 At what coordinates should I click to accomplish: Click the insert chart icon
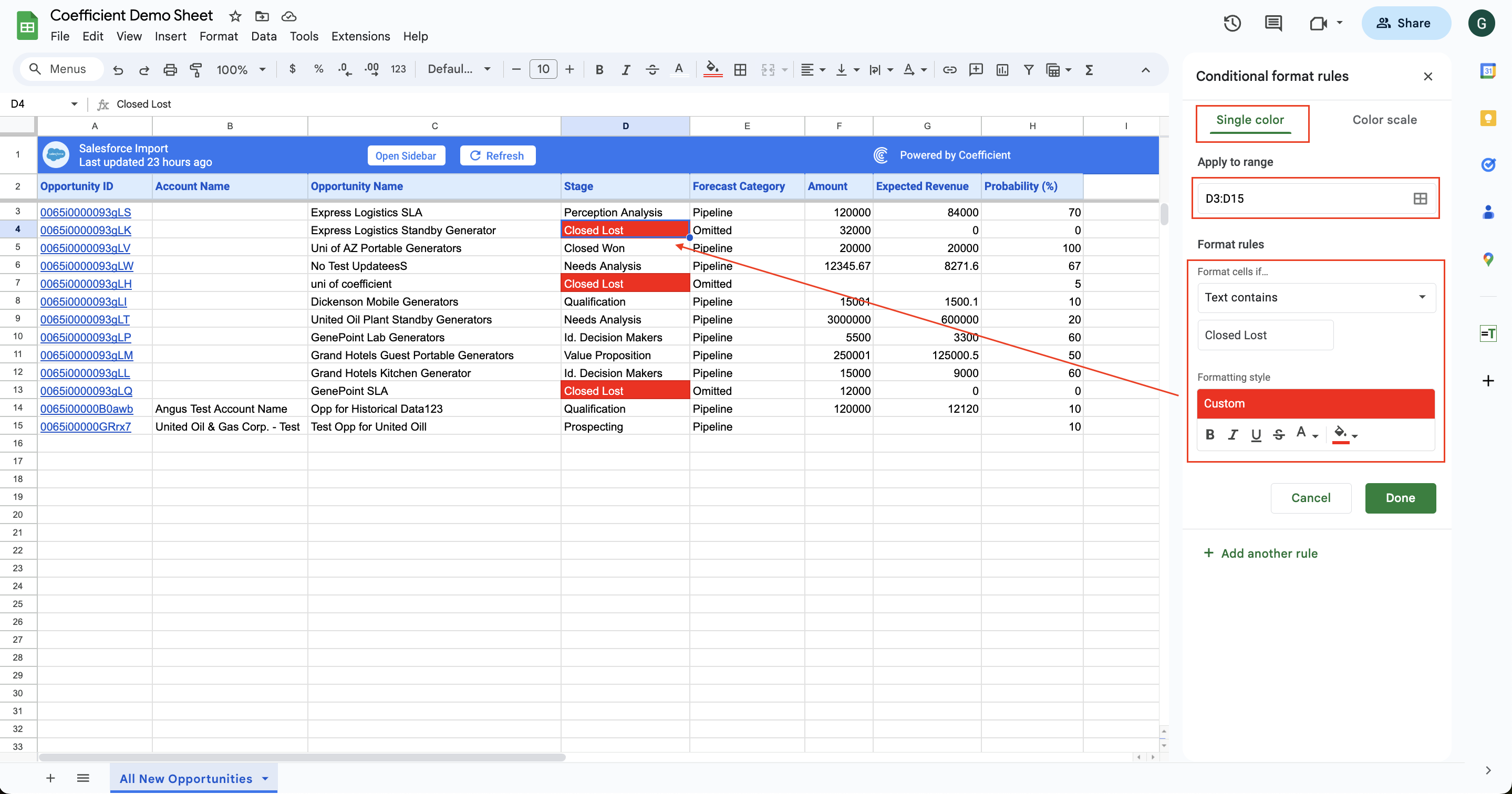1002,70
